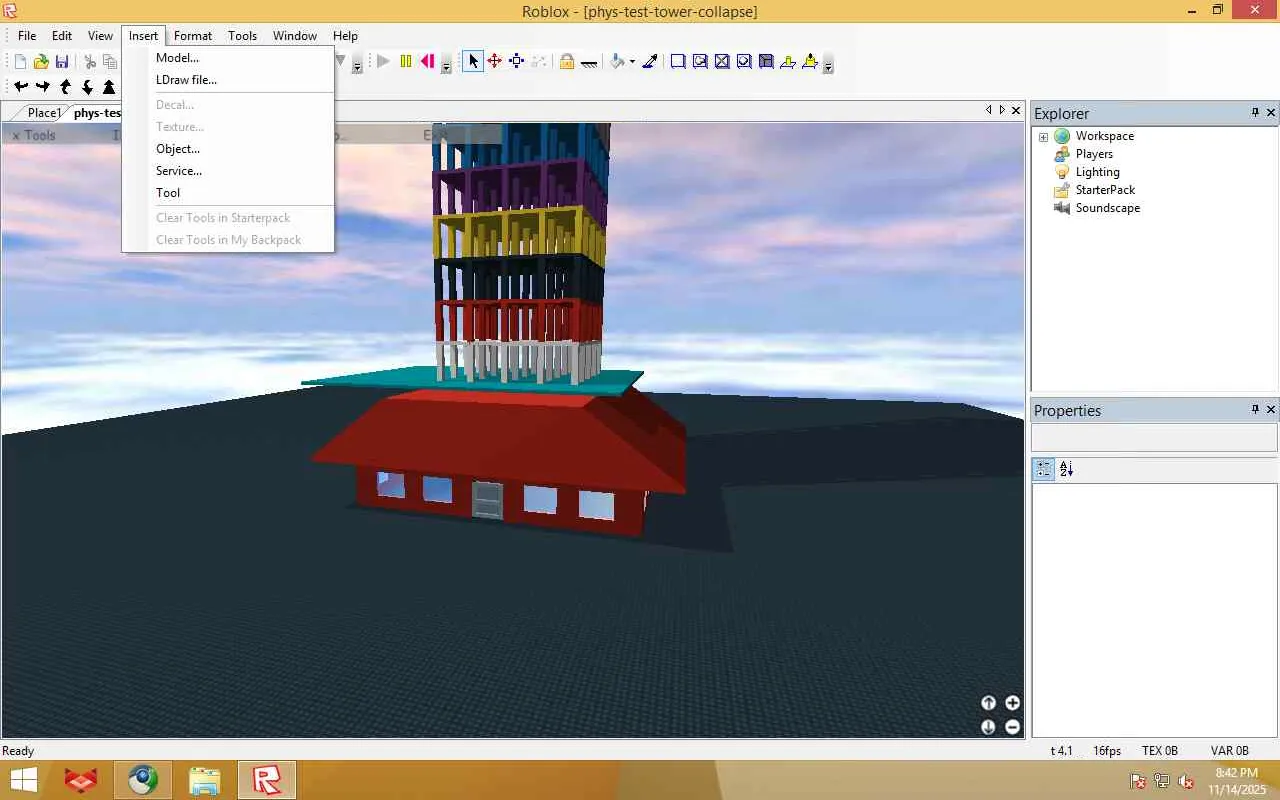Click the second square surface tool icon
1280x800 pixels.
pyautogui.click(x=700, y=62)
